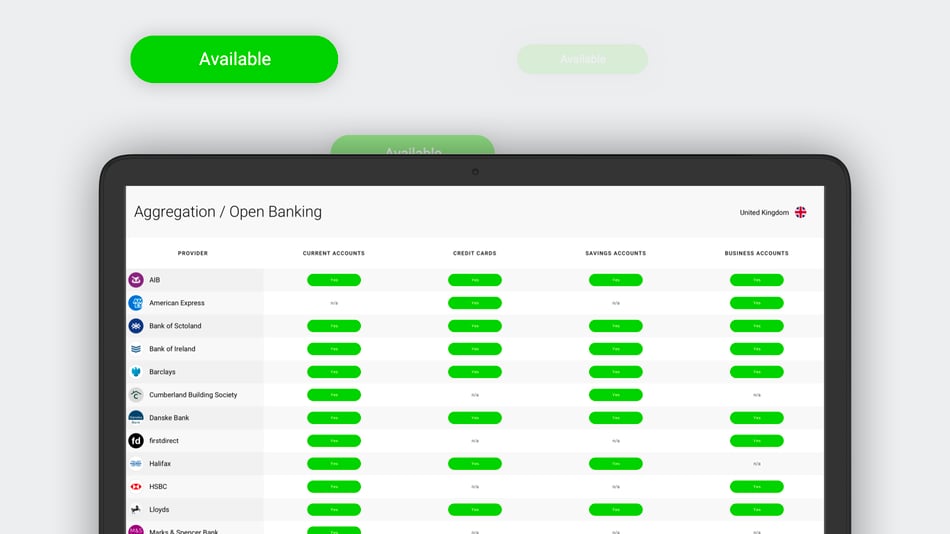Screen dimensions: 950x534
Task: Click the Business Accounts column header
Action: [x=757, y=253]
